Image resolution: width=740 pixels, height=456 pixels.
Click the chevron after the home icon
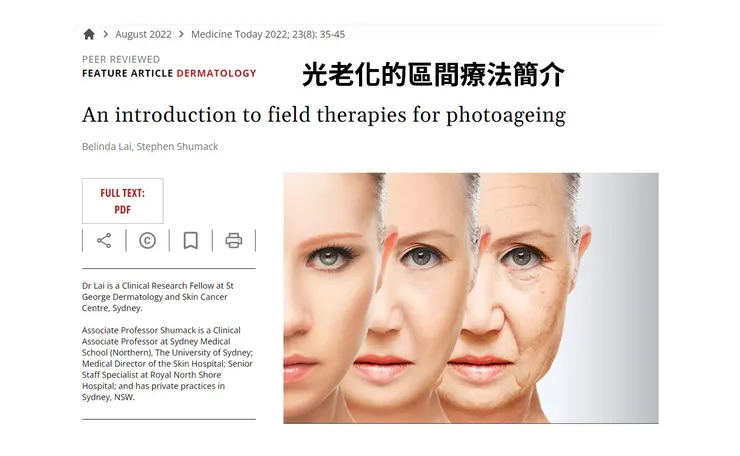pyautogui.click(x=106, y=34)
